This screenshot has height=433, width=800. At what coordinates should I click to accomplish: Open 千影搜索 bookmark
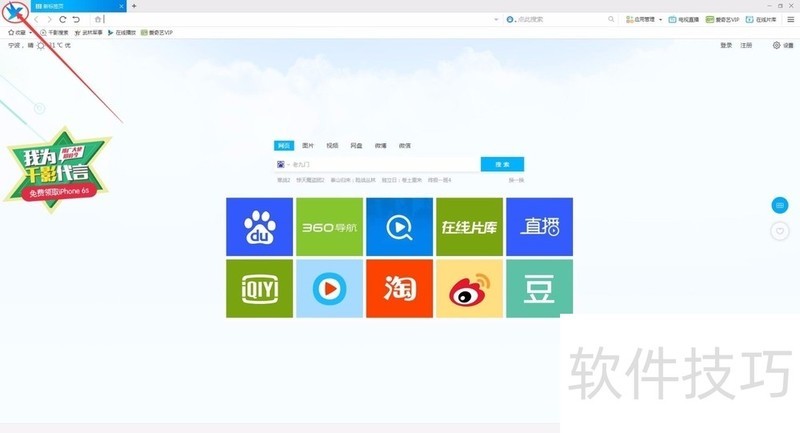[x=54, y=32]
